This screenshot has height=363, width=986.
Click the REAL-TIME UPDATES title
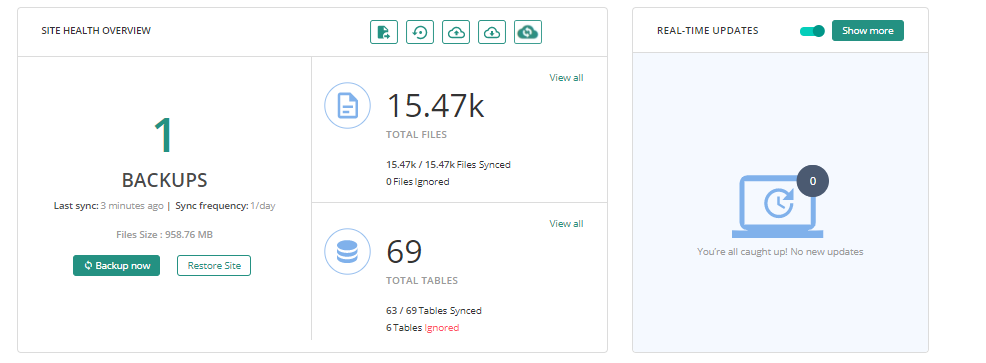coord(707,31)
